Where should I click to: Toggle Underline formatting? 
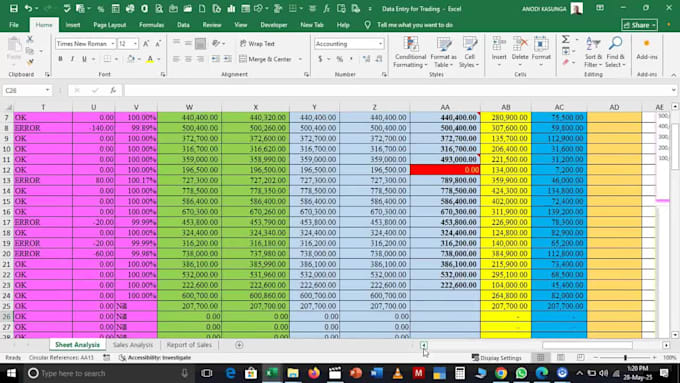pyautogui.click(x=84, y=59)
